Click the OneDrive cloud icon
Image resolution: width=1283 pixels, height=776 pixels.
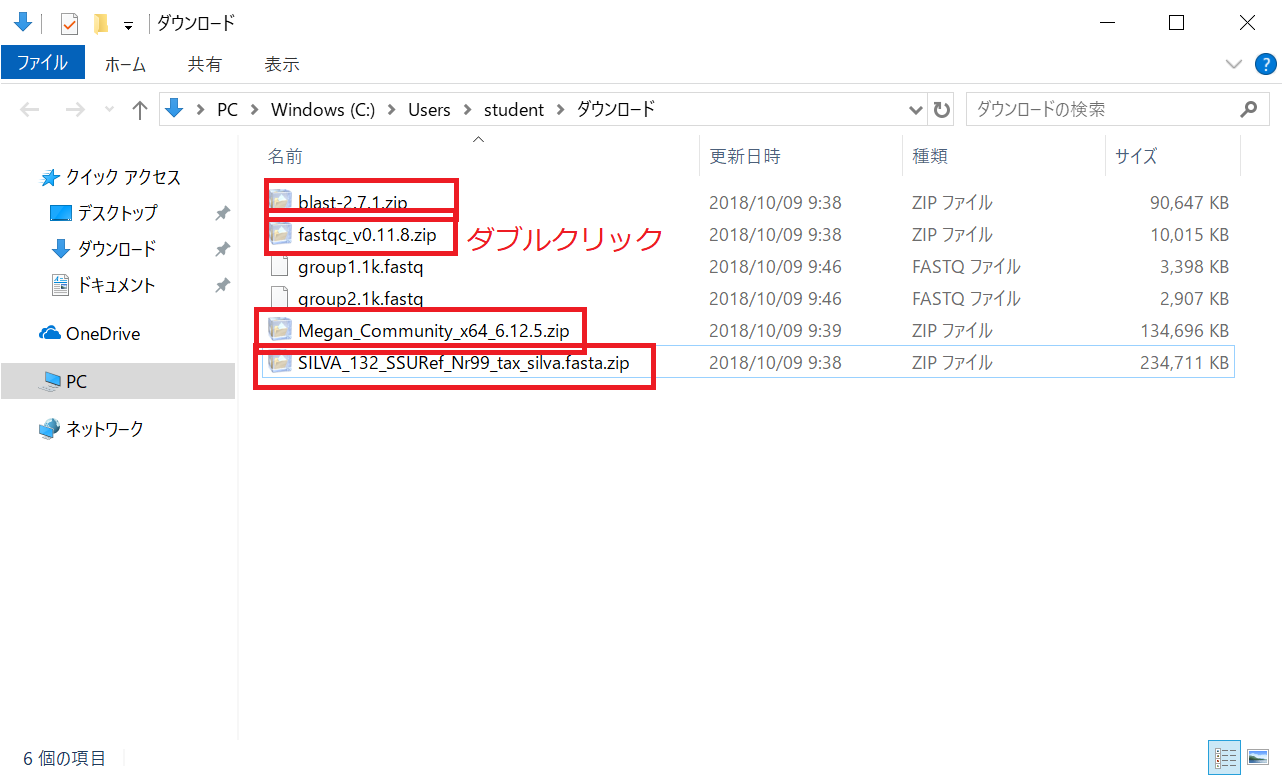tap(49, 334)
